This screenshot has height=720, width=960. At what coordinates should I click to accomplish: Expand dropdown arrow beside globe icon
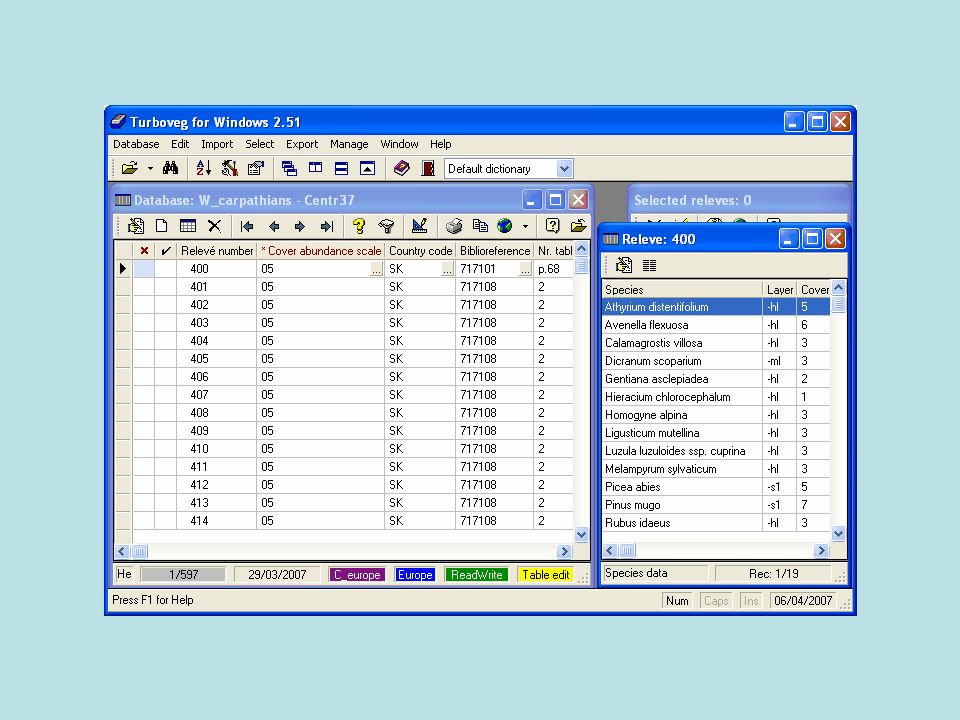(x=525, y=227)
